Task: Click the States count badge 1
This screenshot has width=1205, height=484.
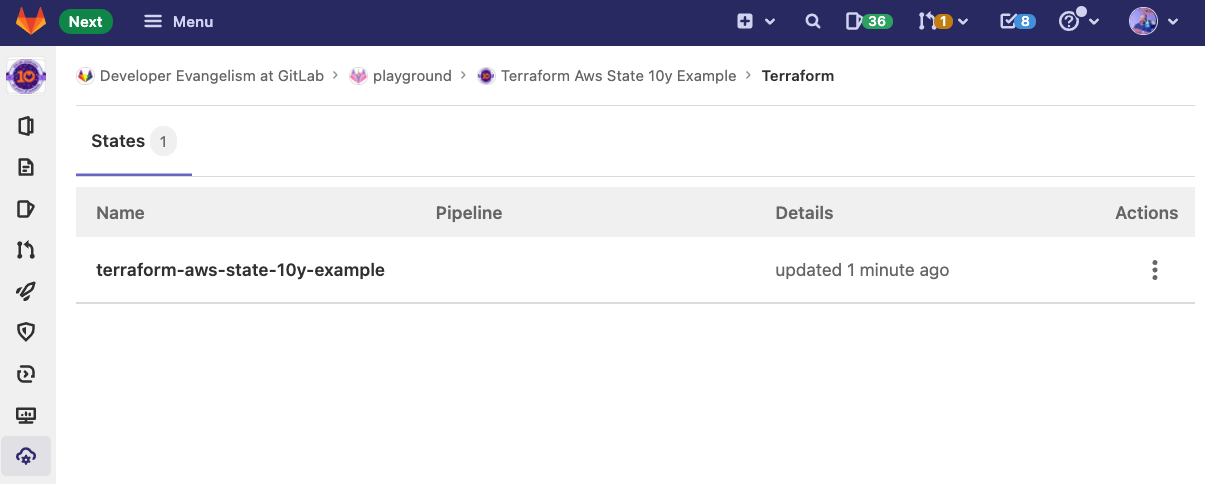Action: (x=163, y=142)
